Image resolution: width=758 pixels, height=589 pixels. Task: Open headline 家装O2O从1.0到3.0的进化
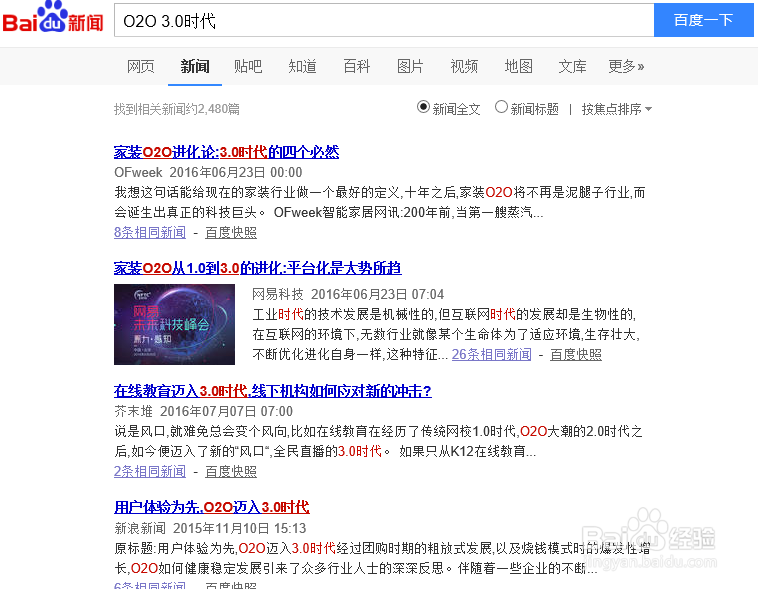pyautogui.click(x=258, y=267)
